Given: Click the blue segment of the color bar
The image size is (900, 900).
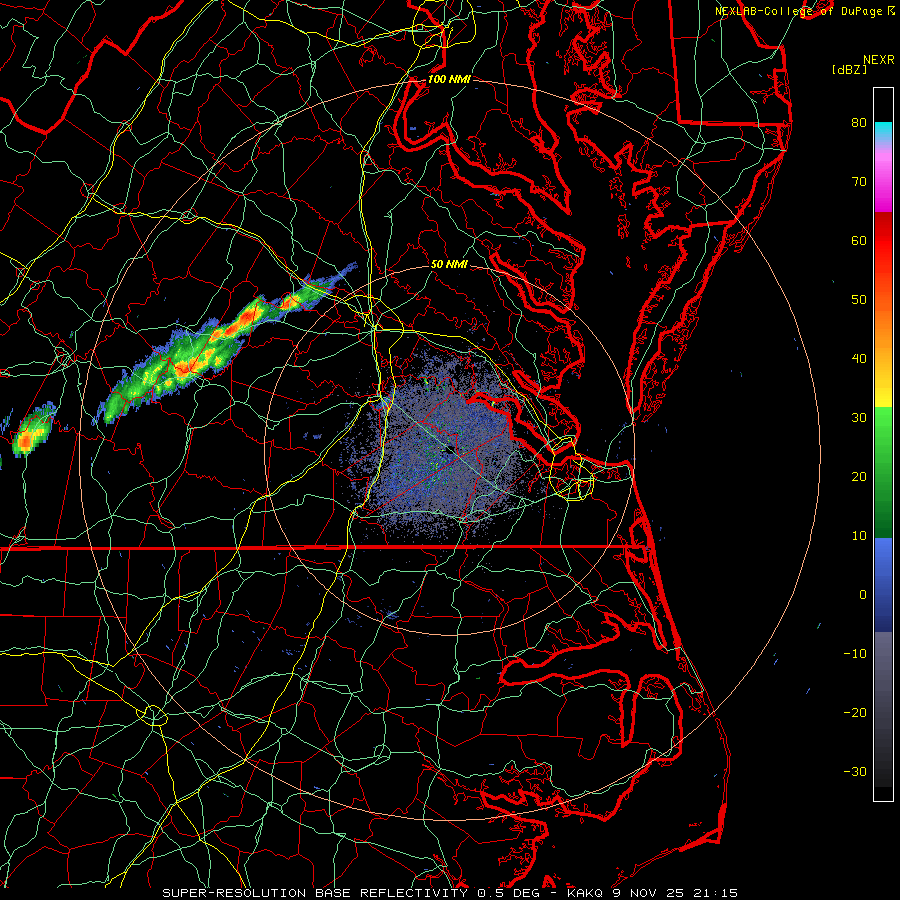Looking at the screenshot, I should pyautogui.click(x=883, y=584).
